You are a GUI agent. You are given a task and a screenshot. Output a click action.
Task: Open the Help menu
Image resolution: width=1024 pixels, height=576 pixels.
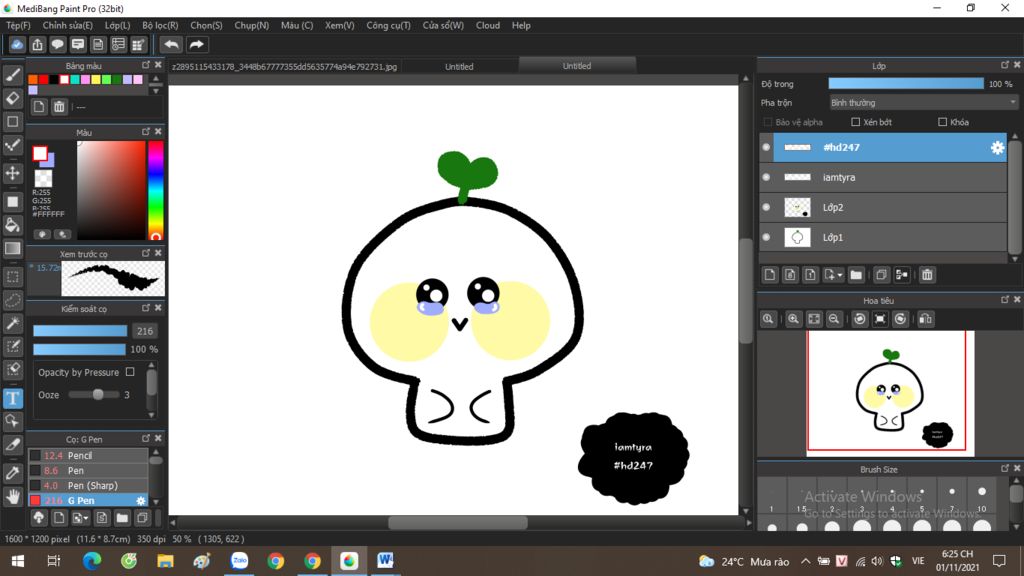521,25
